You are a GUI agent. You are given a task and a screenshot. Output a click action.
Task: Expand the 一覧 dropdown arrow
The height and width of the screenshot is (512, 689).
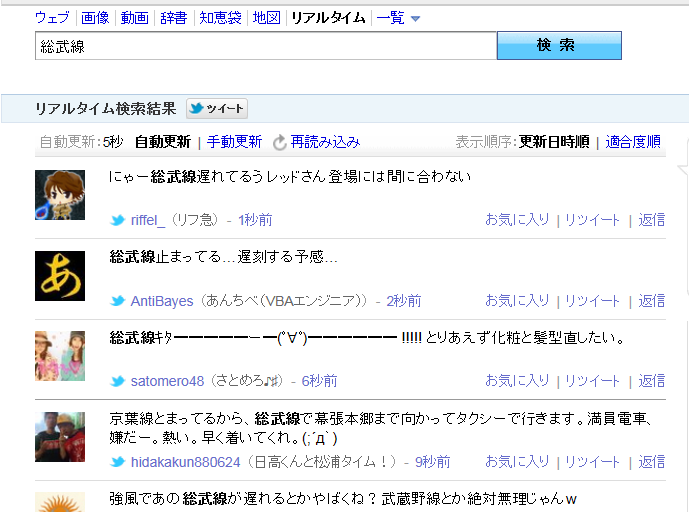(x=415, y=19)
